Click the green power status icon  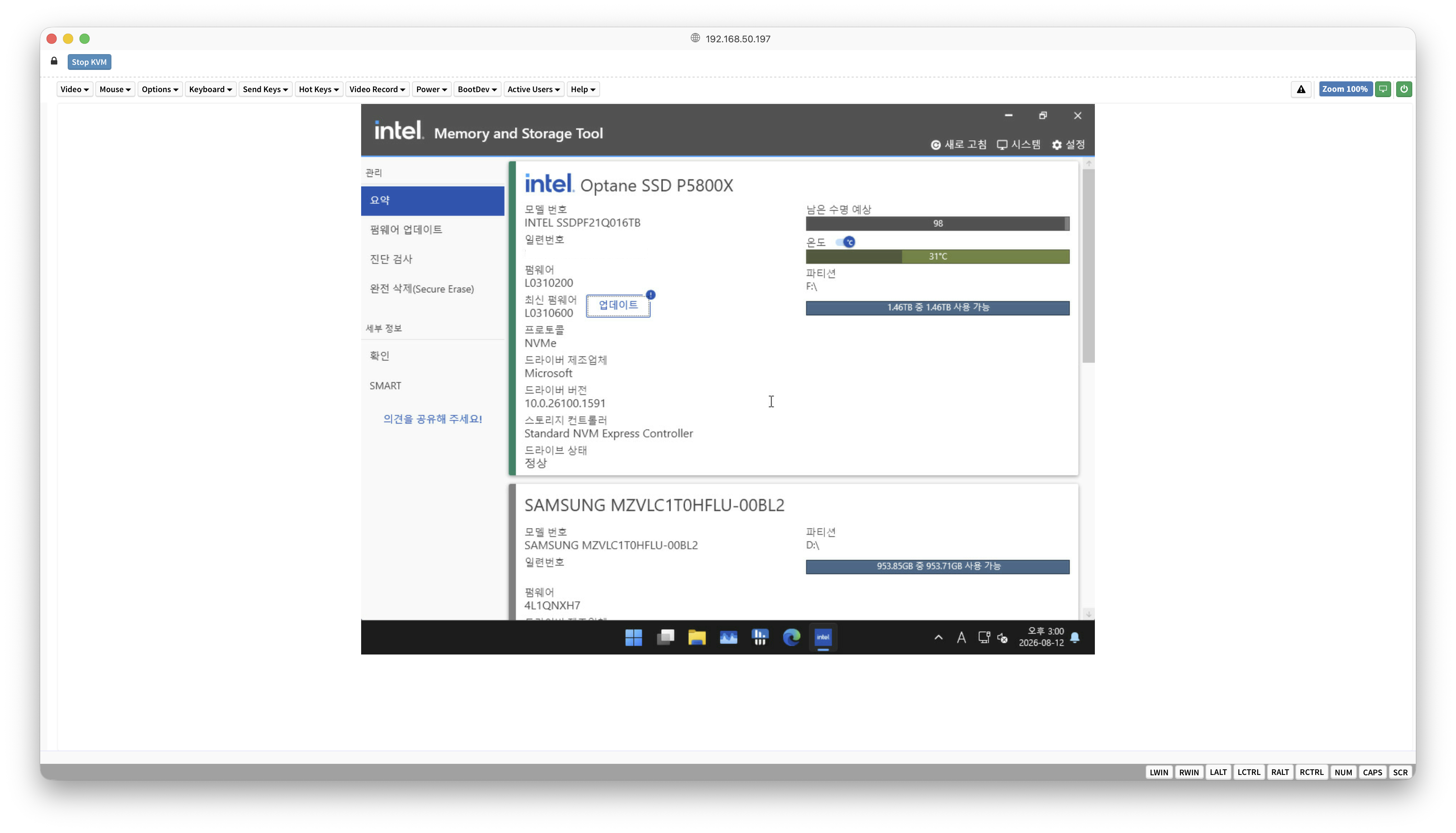[x=1403, y=89]
